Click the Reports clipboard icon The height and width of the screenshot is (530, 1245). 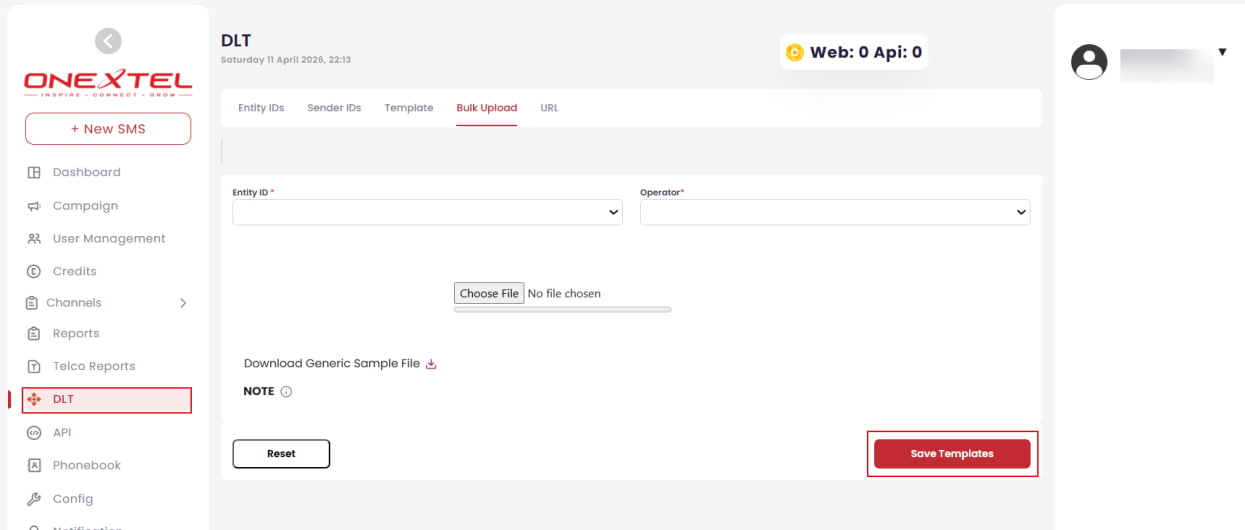[34, 333]
